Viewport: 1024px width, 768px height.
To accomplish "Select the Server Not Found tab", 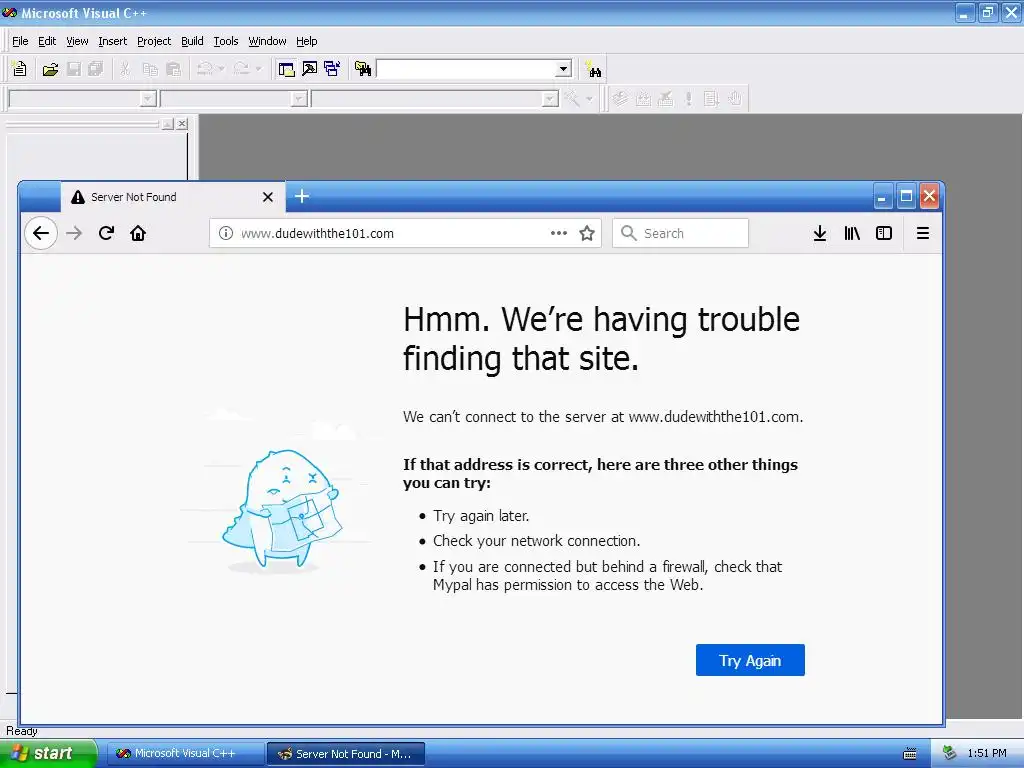I will click(x=172, y=197).
